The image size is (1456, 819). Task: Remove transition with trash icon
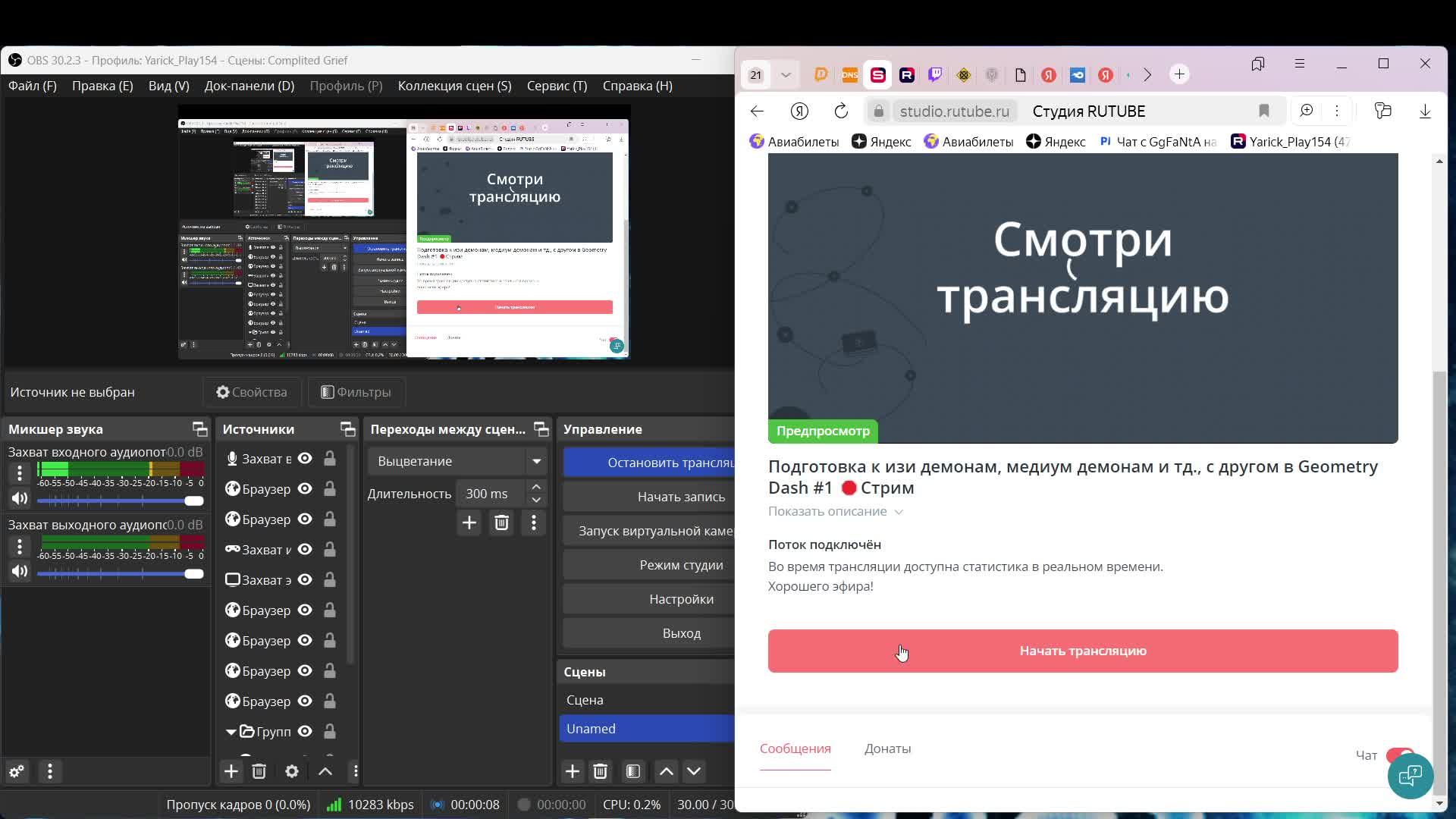(x=501, y=523)
